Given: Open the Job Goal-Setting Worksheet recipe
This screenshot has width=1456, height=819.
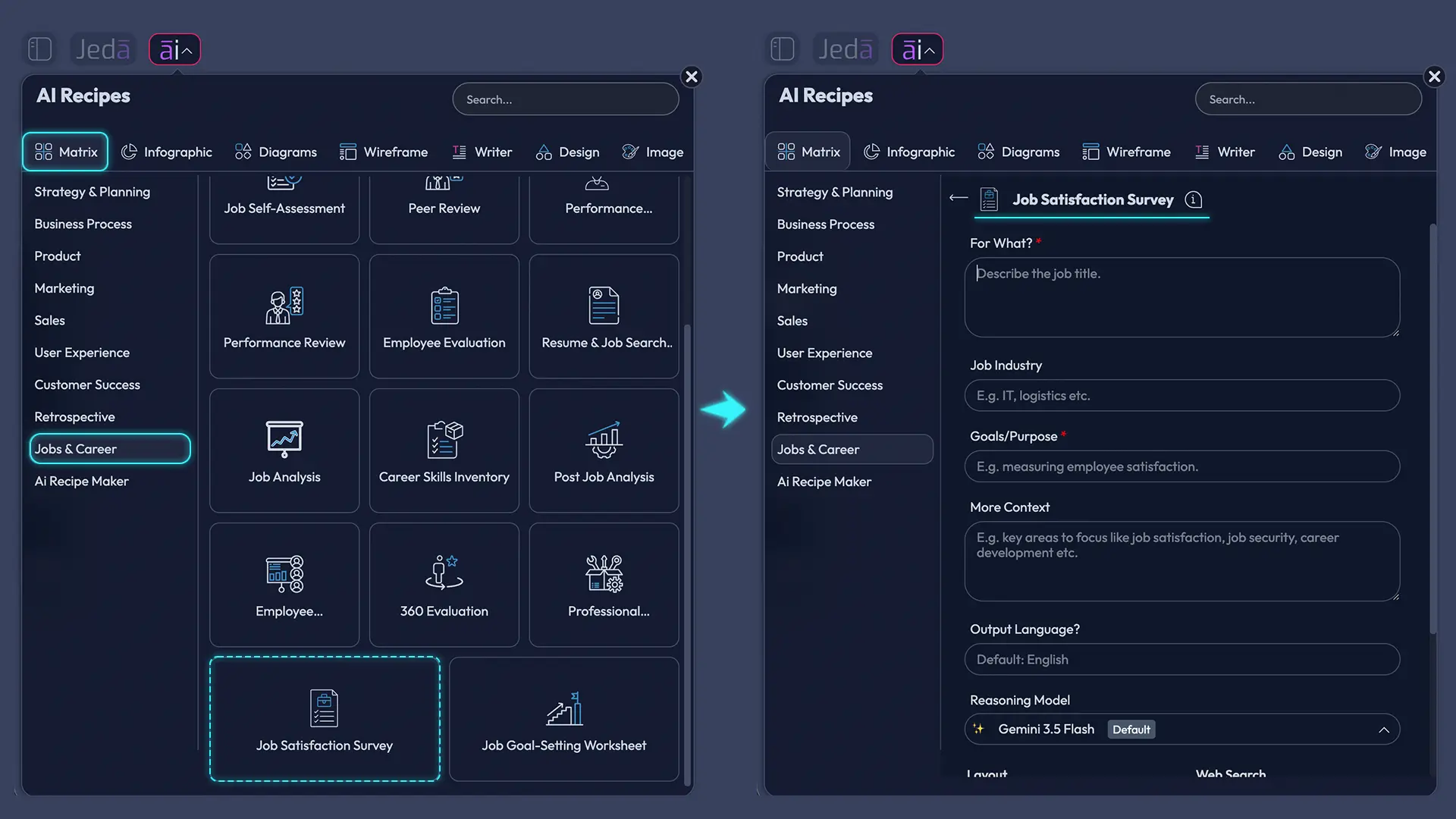Looking at the screenshot, I should 564,719.
